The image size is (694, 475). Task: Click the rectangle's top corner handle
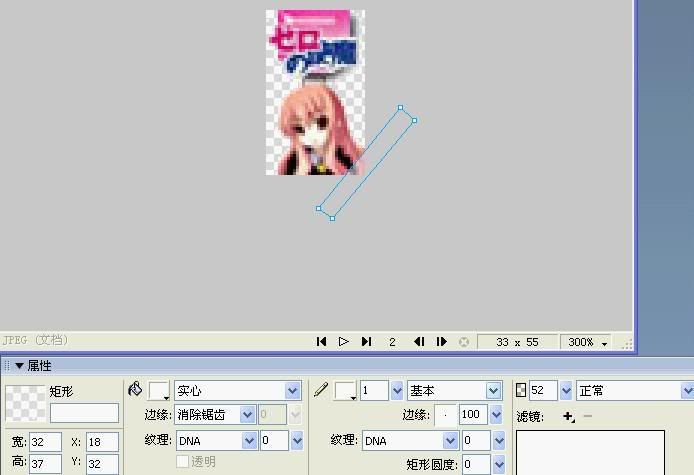(401, 108)
